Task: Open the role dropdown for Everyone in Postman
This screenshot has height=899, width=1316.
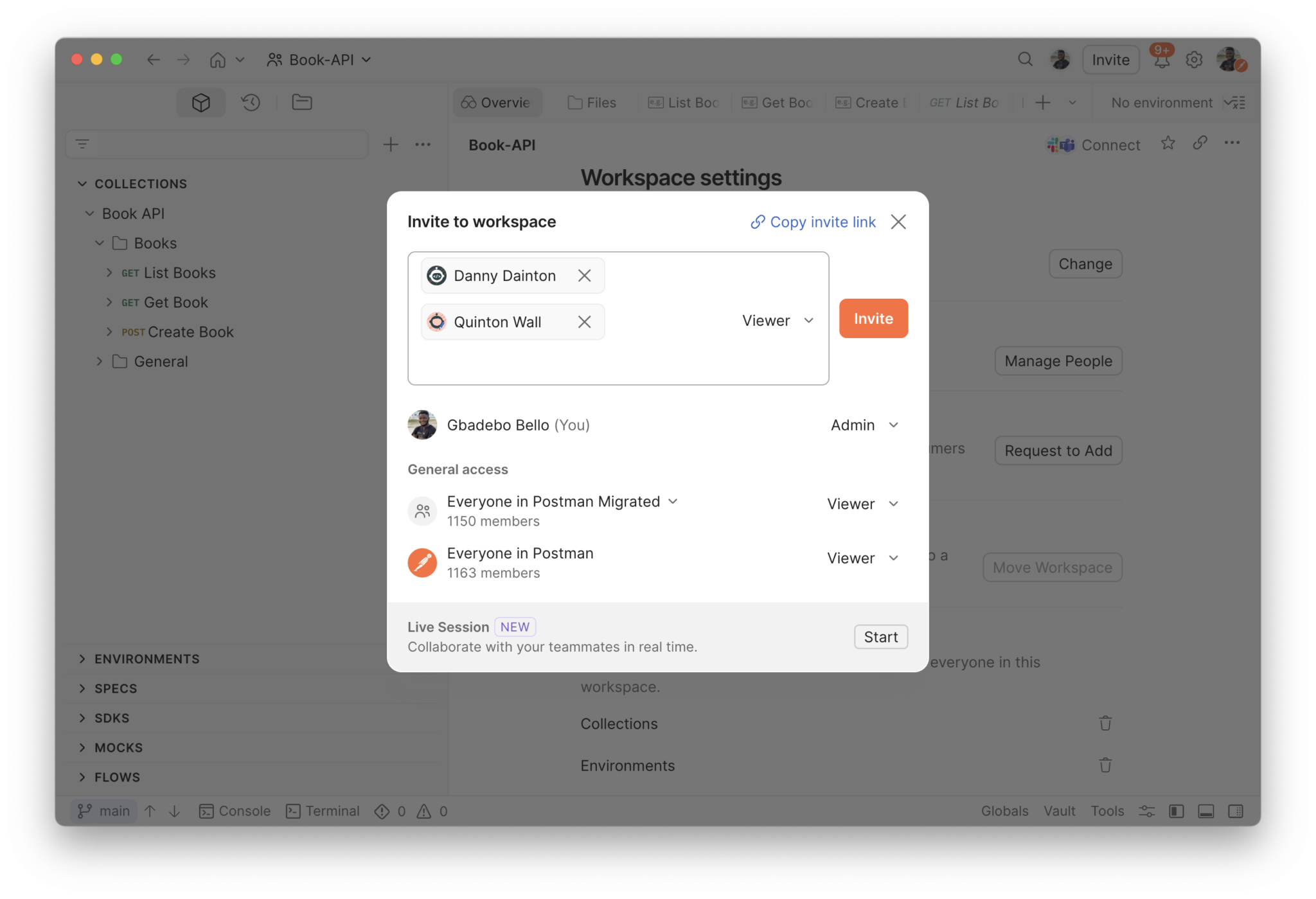Action: (x=862, y=558)
